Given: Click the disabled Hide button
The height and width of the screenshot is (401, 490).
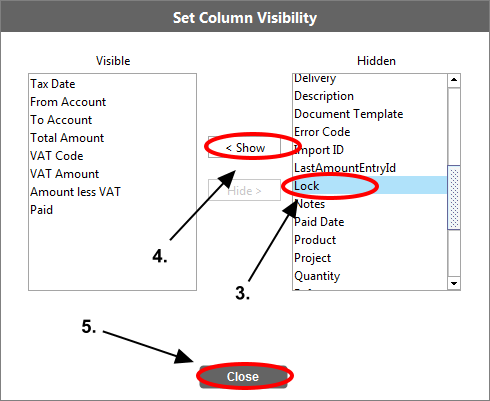Looking at the screenshot, I should click(x=244, y=190).
